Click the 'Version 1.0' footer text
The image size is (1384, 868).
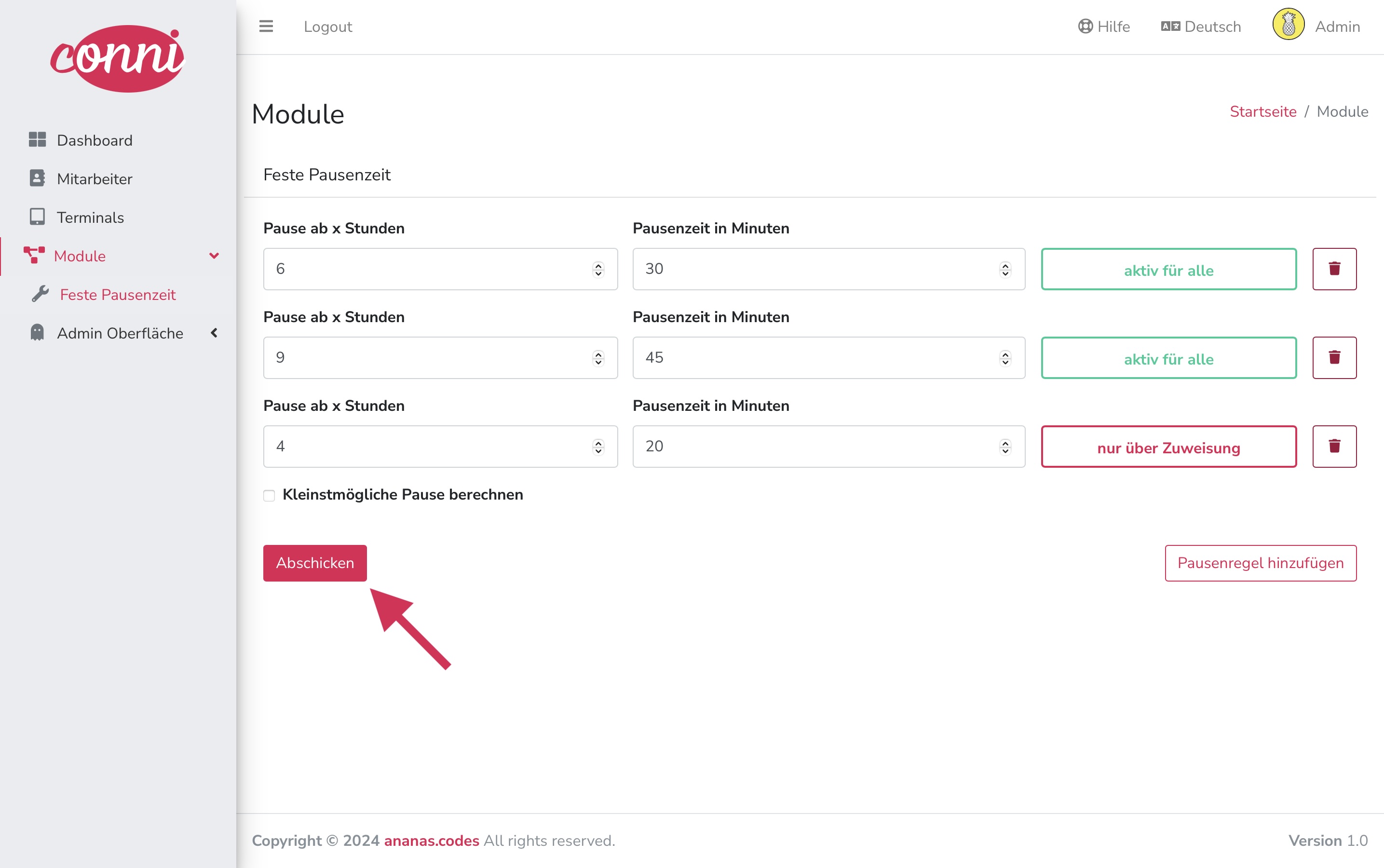pos(1329,841)
